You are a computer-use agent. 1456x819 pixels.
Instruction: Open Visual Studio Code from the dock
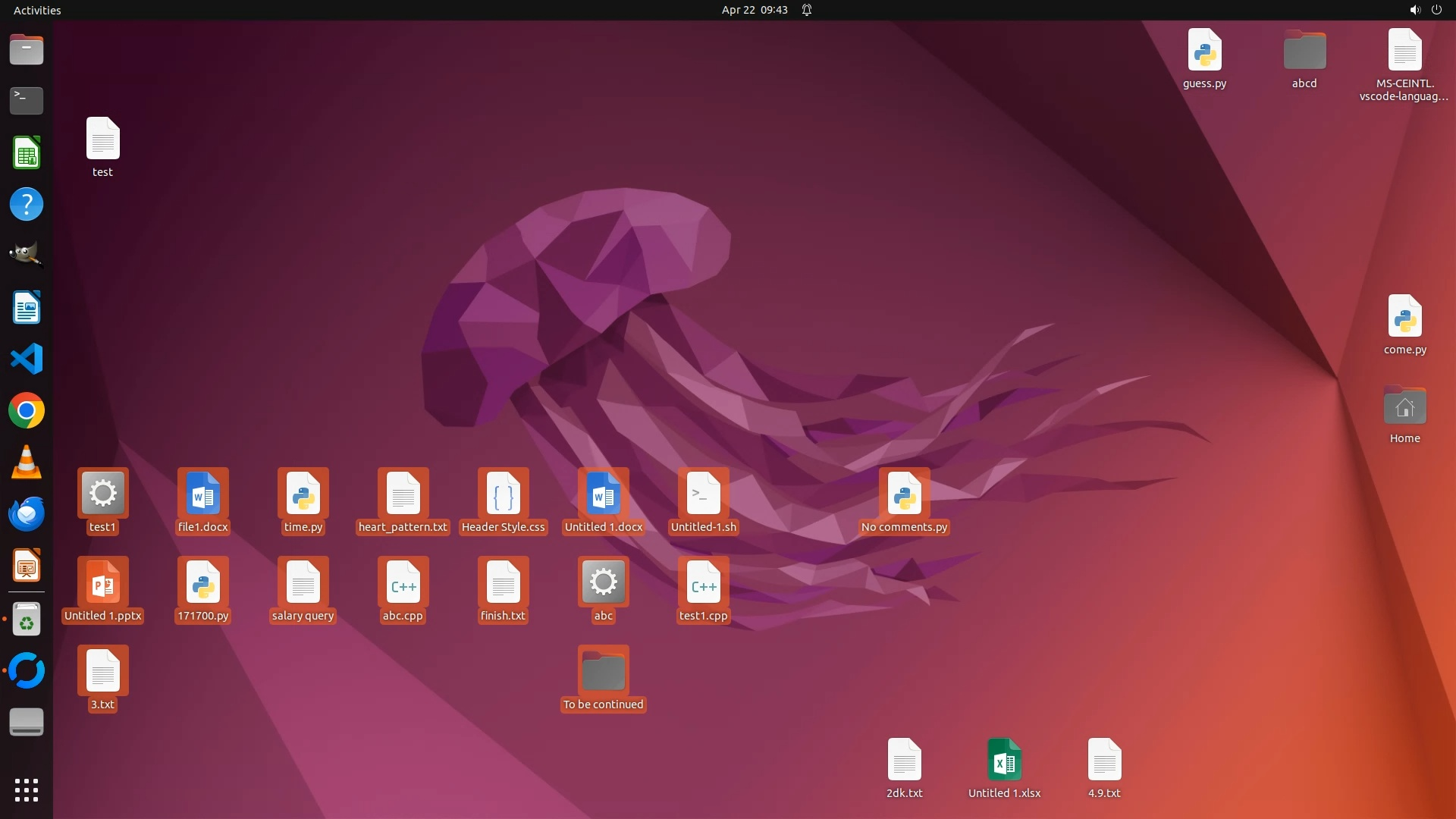pos(27,359)
